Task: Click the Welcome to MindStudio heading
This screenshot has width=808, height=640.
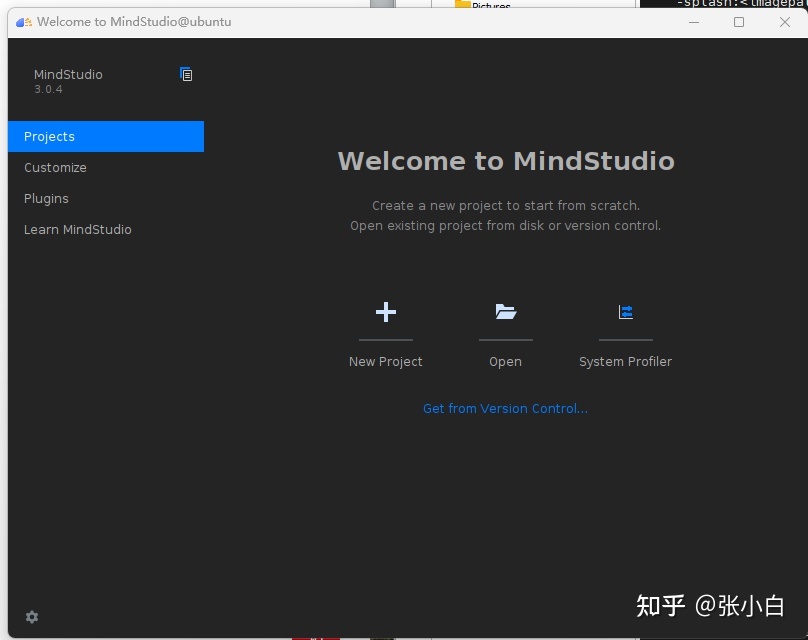Action: coord(506,160)
